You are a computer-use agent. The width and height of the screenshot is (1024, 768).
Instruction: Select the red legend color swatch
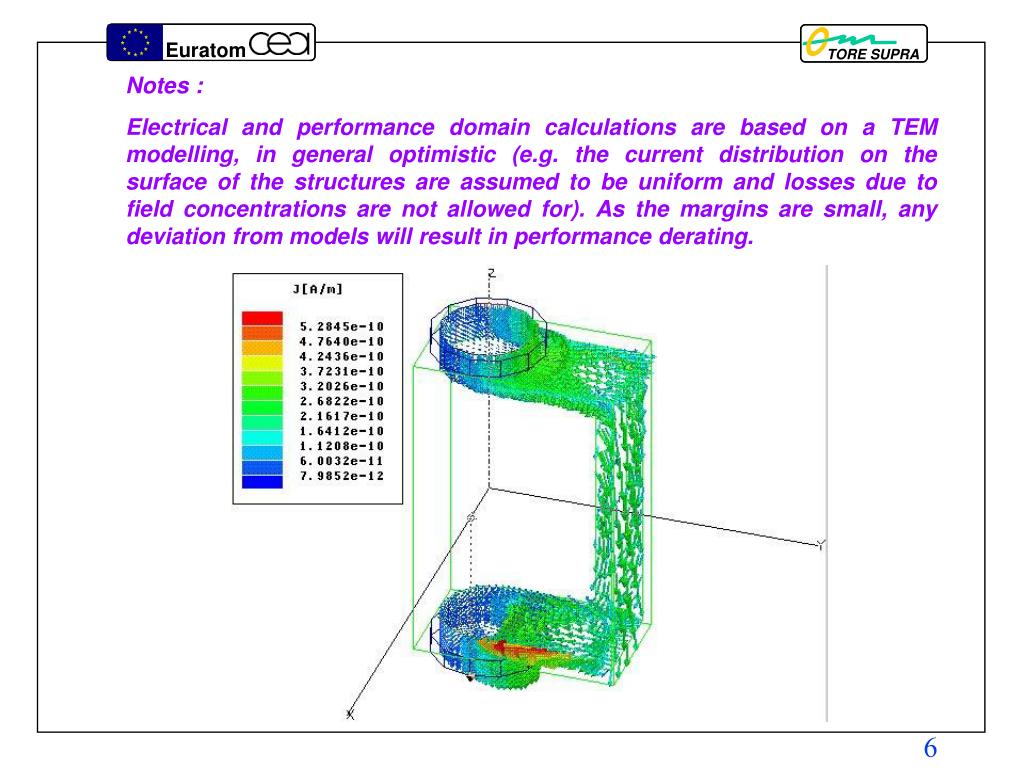[262, 318]
